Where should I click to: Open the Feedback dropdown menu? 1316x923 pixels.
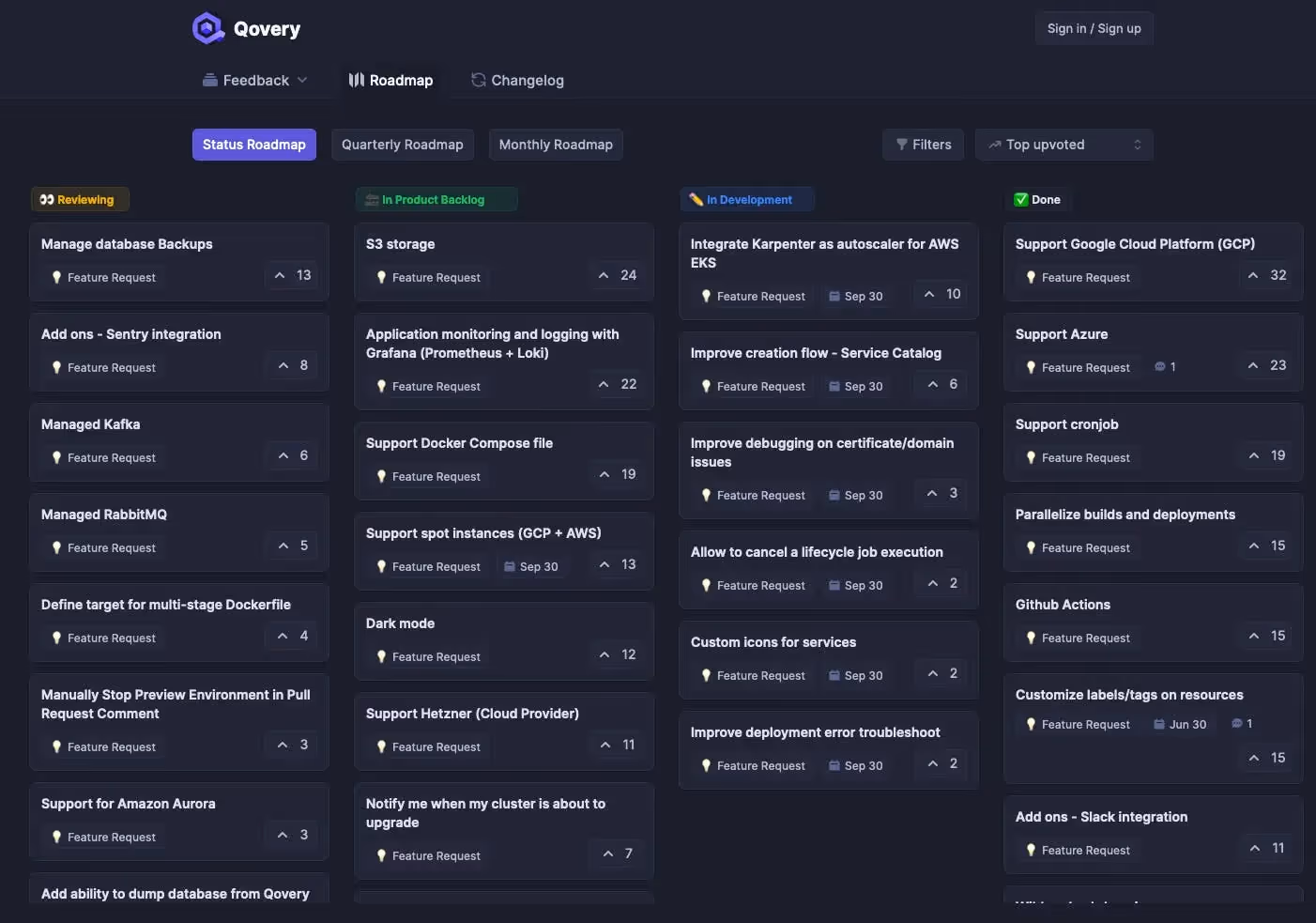click(x=255, y=80)
